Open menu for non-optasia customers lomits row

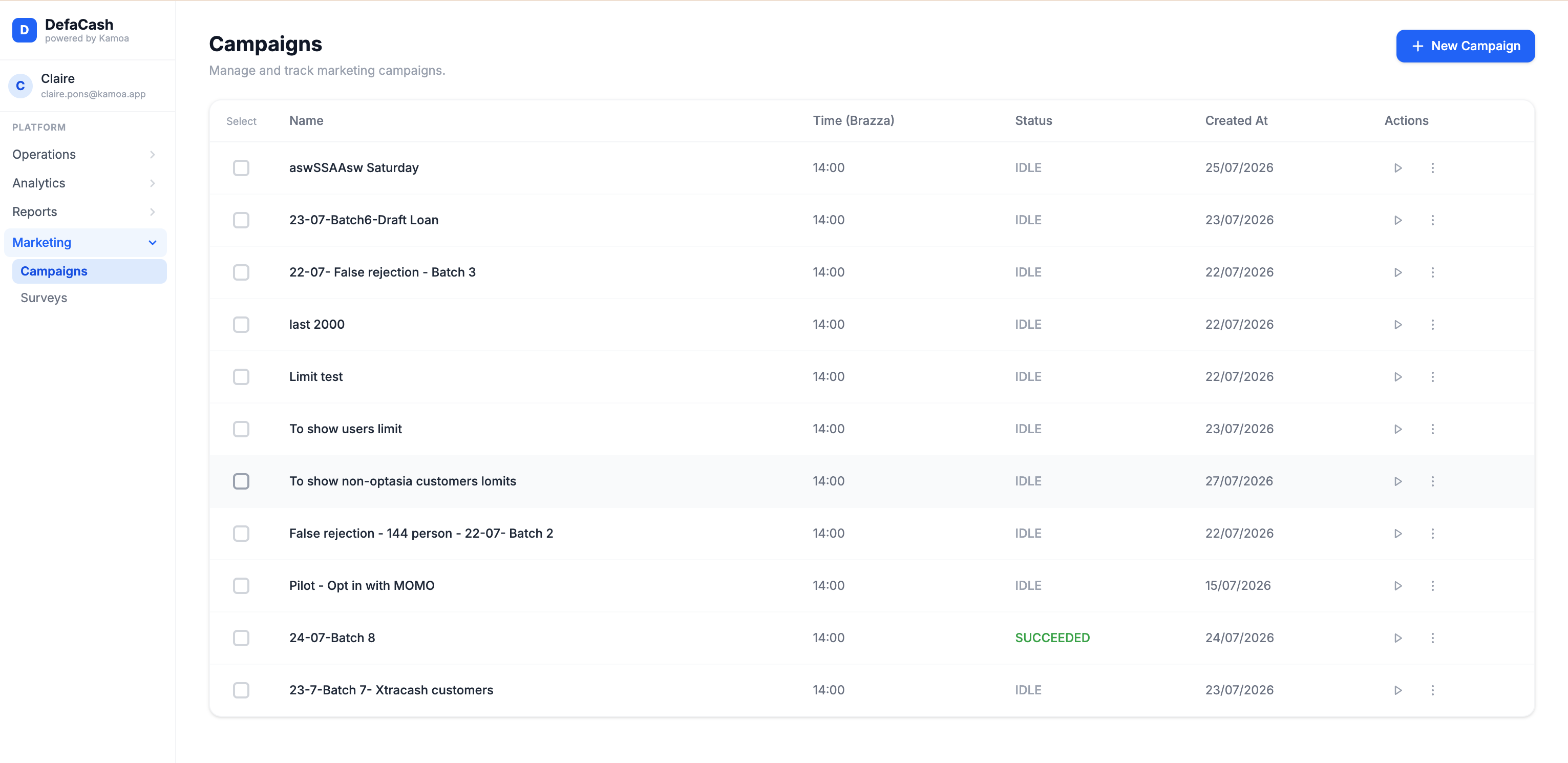click(1432, 481)
